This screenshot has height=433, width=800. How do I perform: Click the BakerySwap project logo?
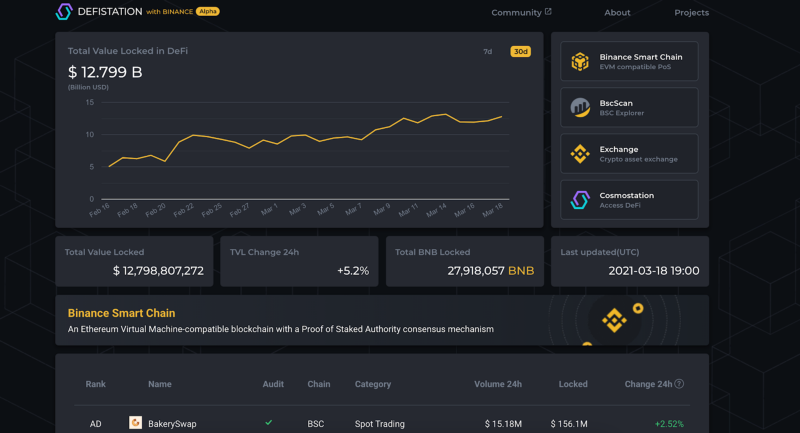135,423
